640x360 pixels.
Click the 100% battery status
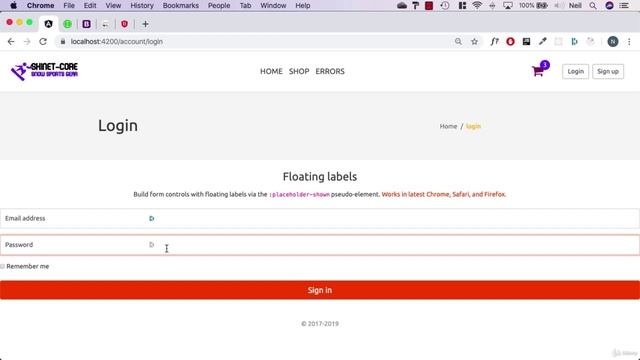[533, 6]
